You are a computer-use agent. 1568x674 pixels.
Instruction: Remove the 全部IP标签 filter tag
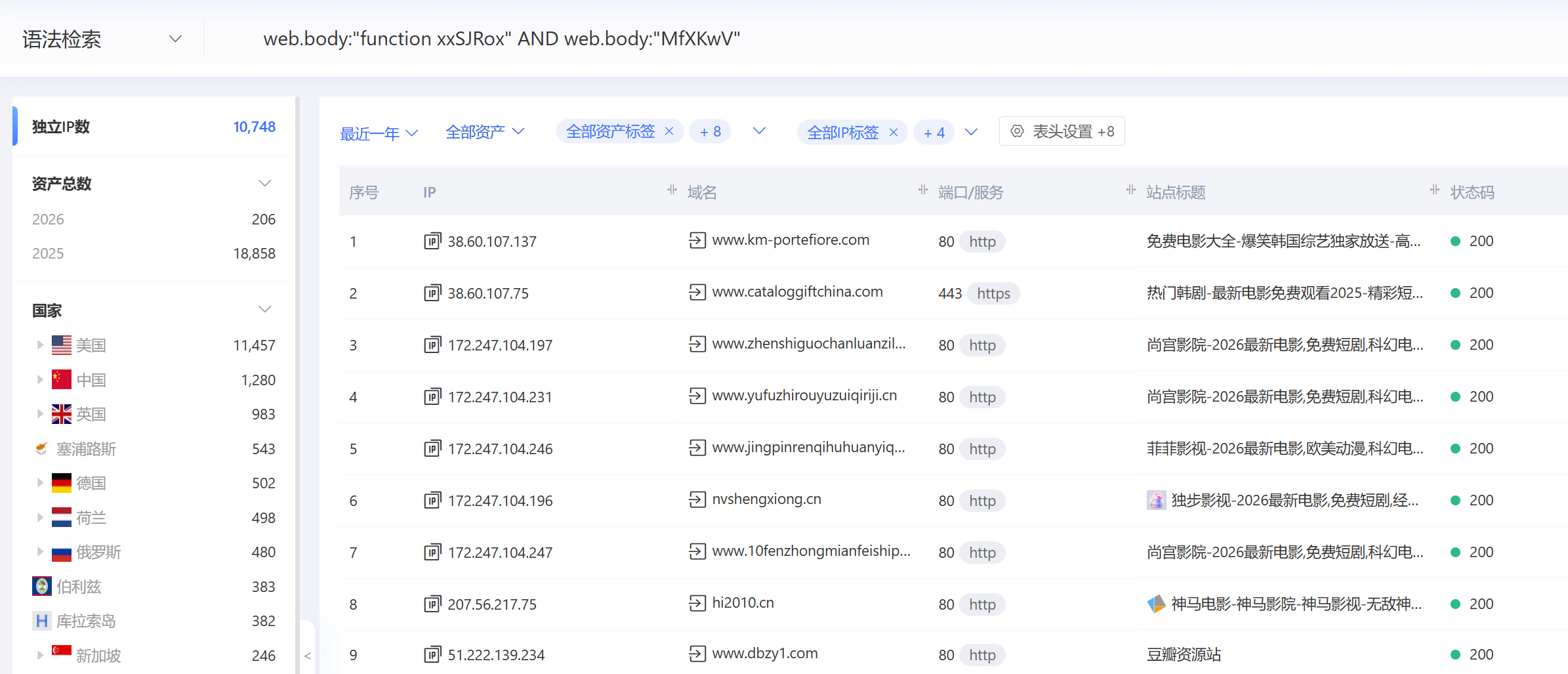(x=893, y=132)
